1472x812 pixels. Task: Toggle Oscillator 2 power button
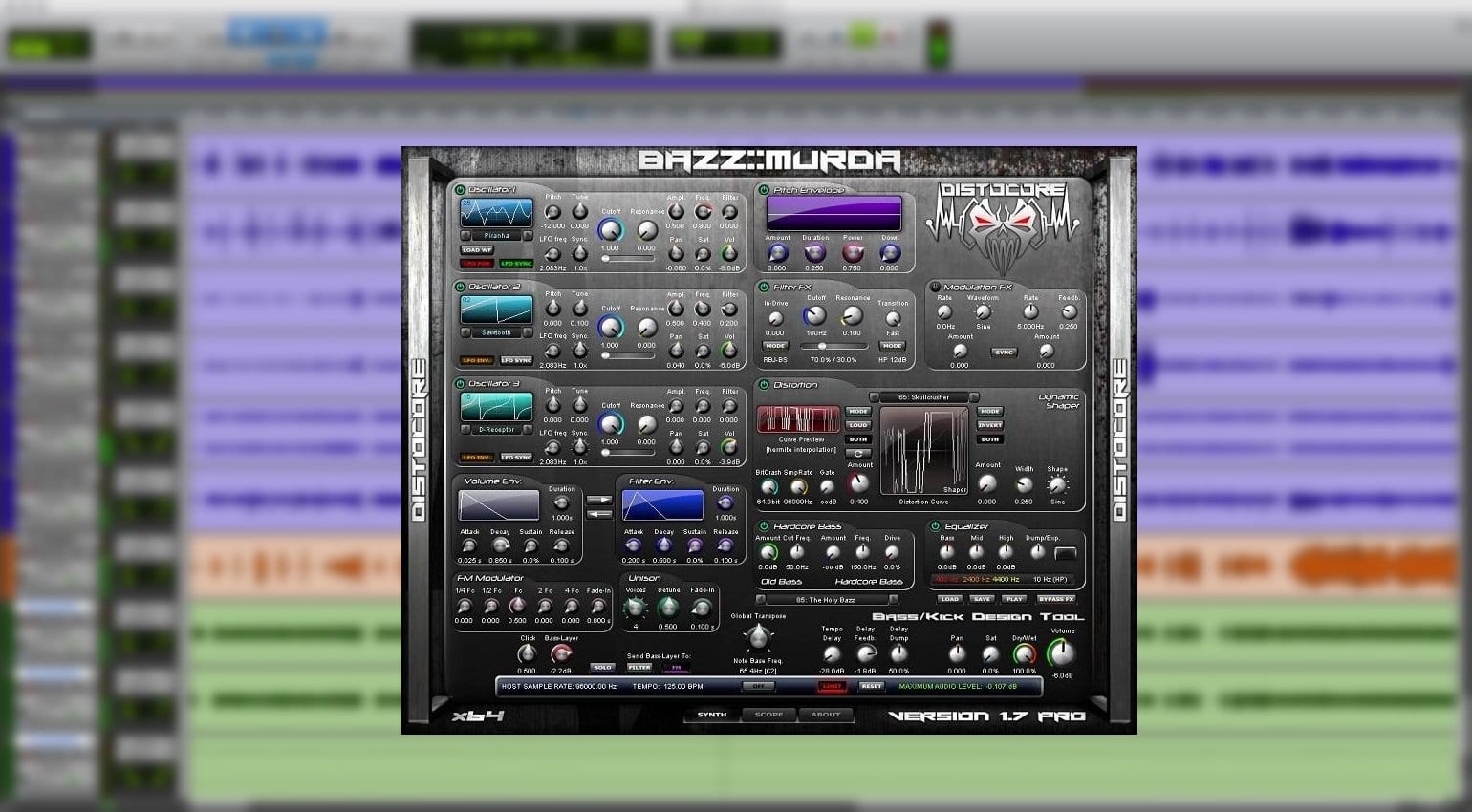(x=460, y=287)
